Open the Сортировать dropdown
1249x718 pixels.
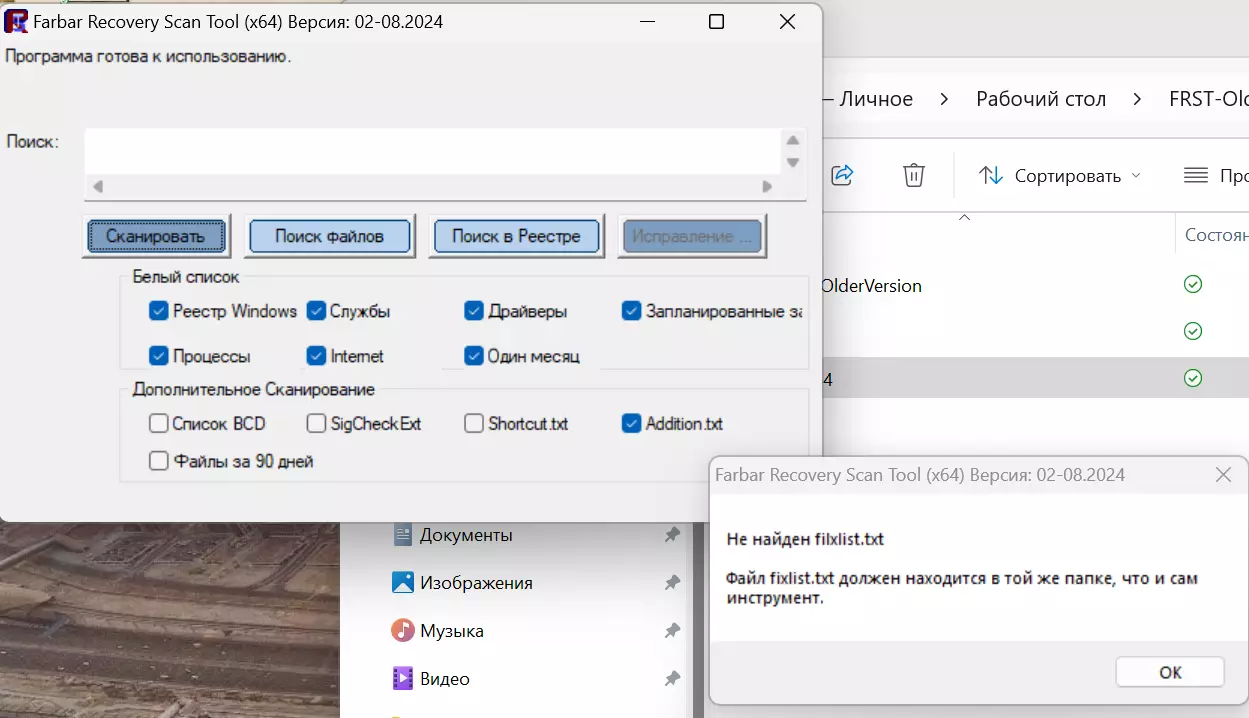coord(1058,176)
